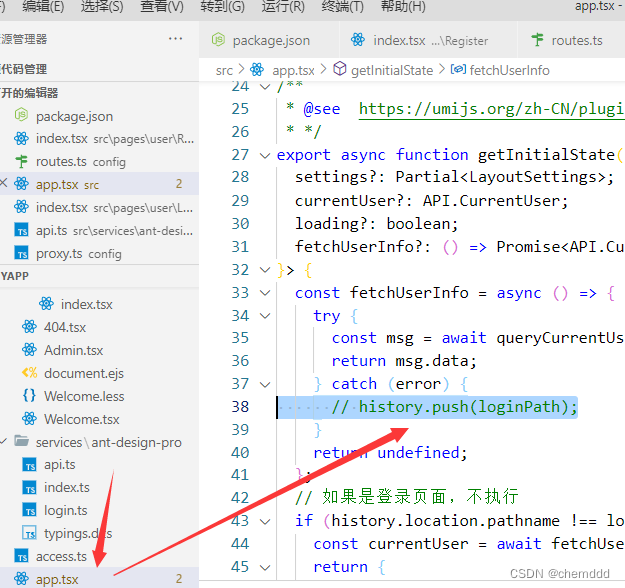This screenshot has height=588, width=625.
Task: Open explorer more actions ellipsis
Action: [x=175, y=39]
